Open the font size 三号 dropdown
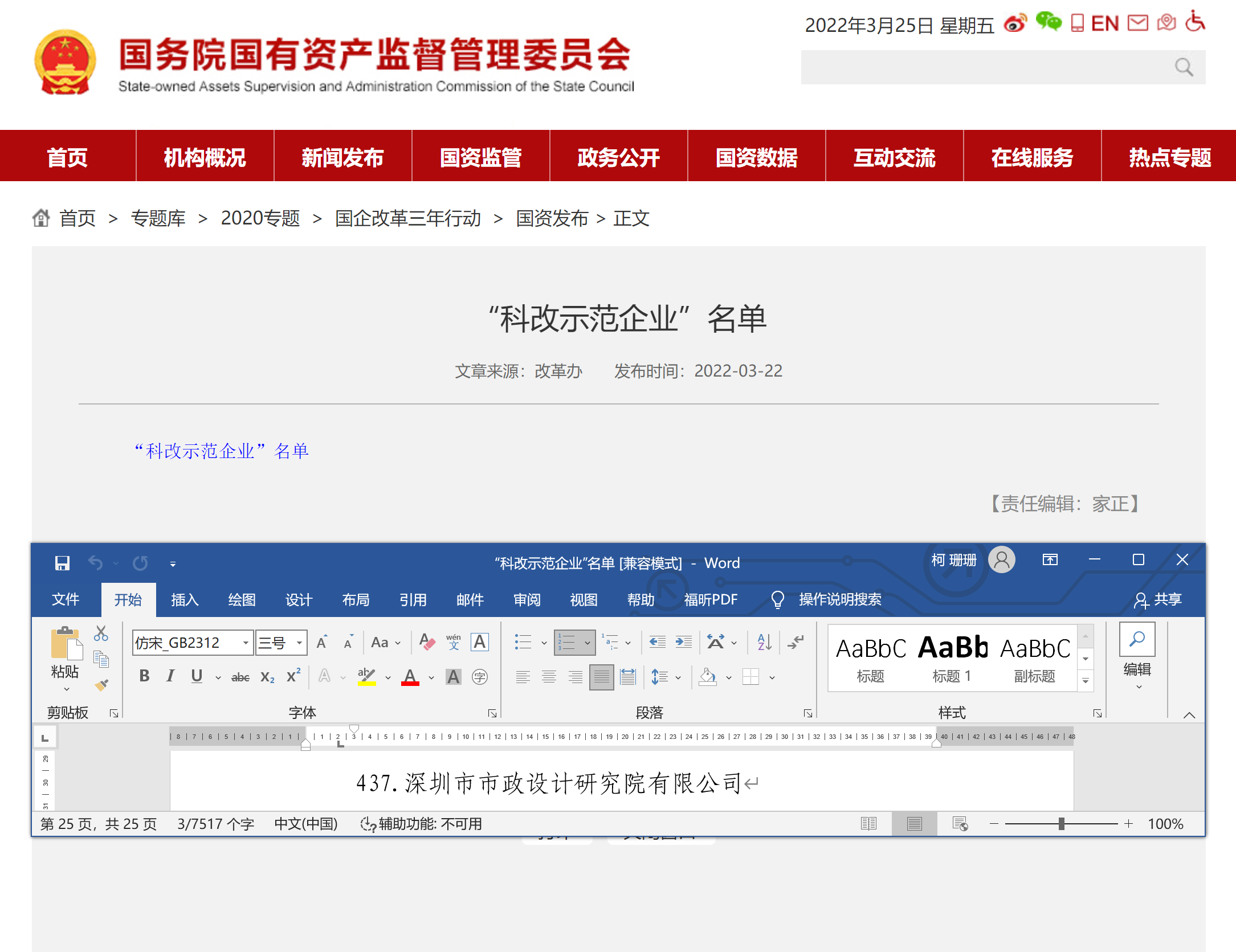 pos(299,643)
